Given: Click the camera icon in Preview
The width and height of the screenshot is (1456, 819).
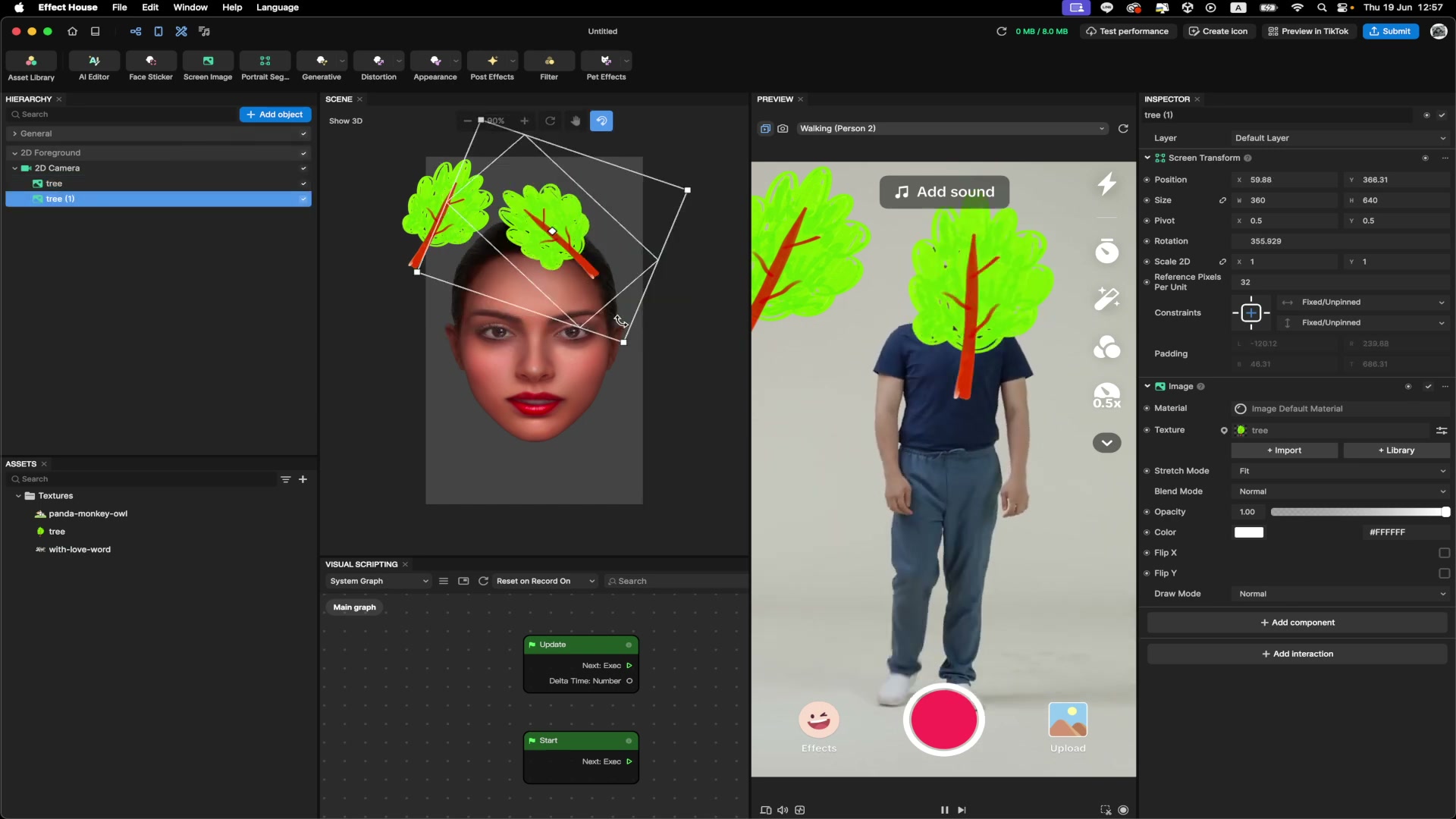Looking at the screenshot, I should click(x=783, y=128).
